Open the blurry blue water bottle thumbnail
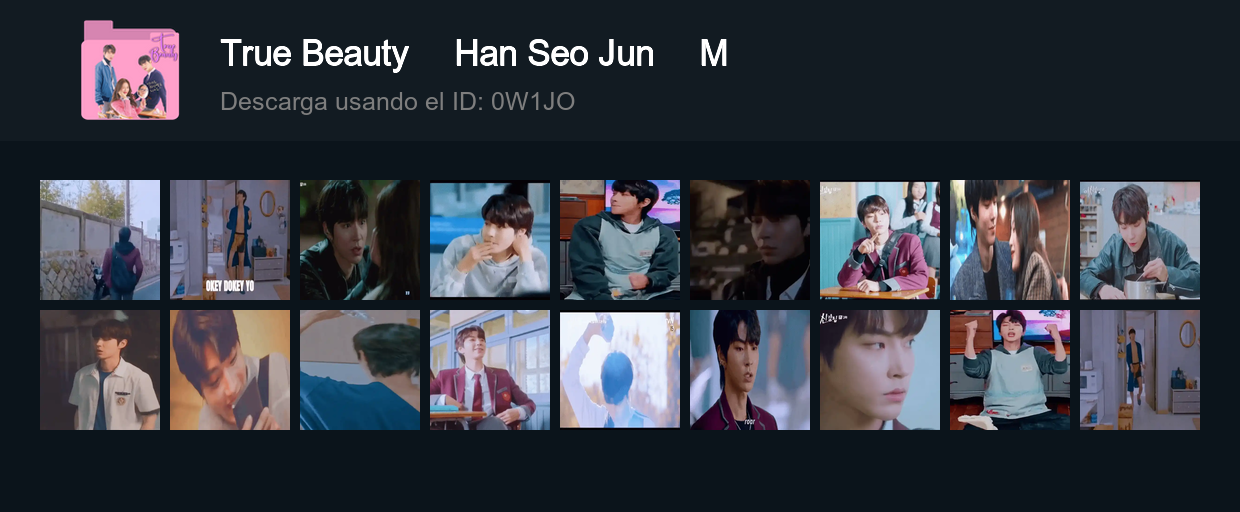This screenshot has width=1240, height=512. (x=620, y=370)
